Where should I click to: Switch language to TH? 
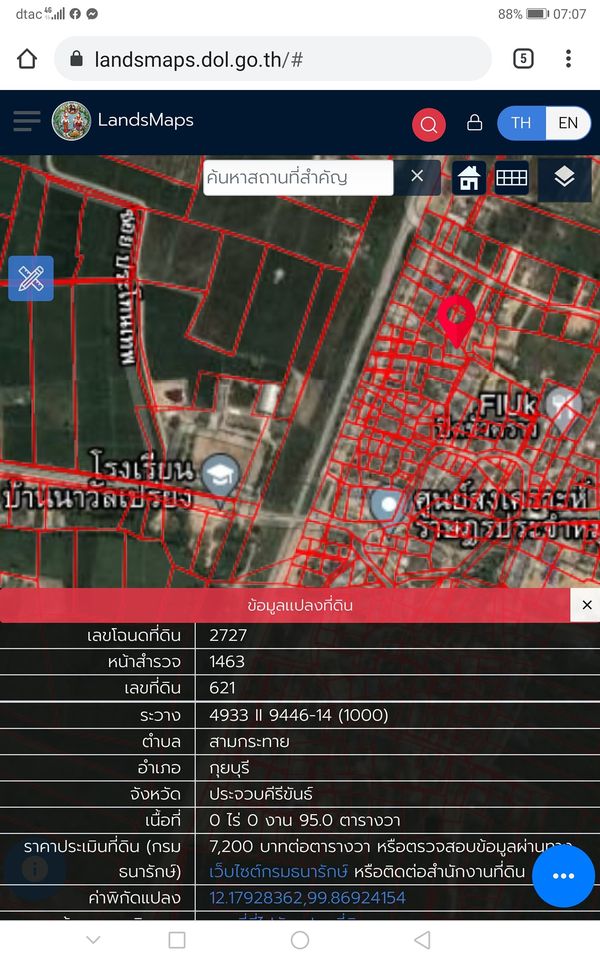pos(521,123)
